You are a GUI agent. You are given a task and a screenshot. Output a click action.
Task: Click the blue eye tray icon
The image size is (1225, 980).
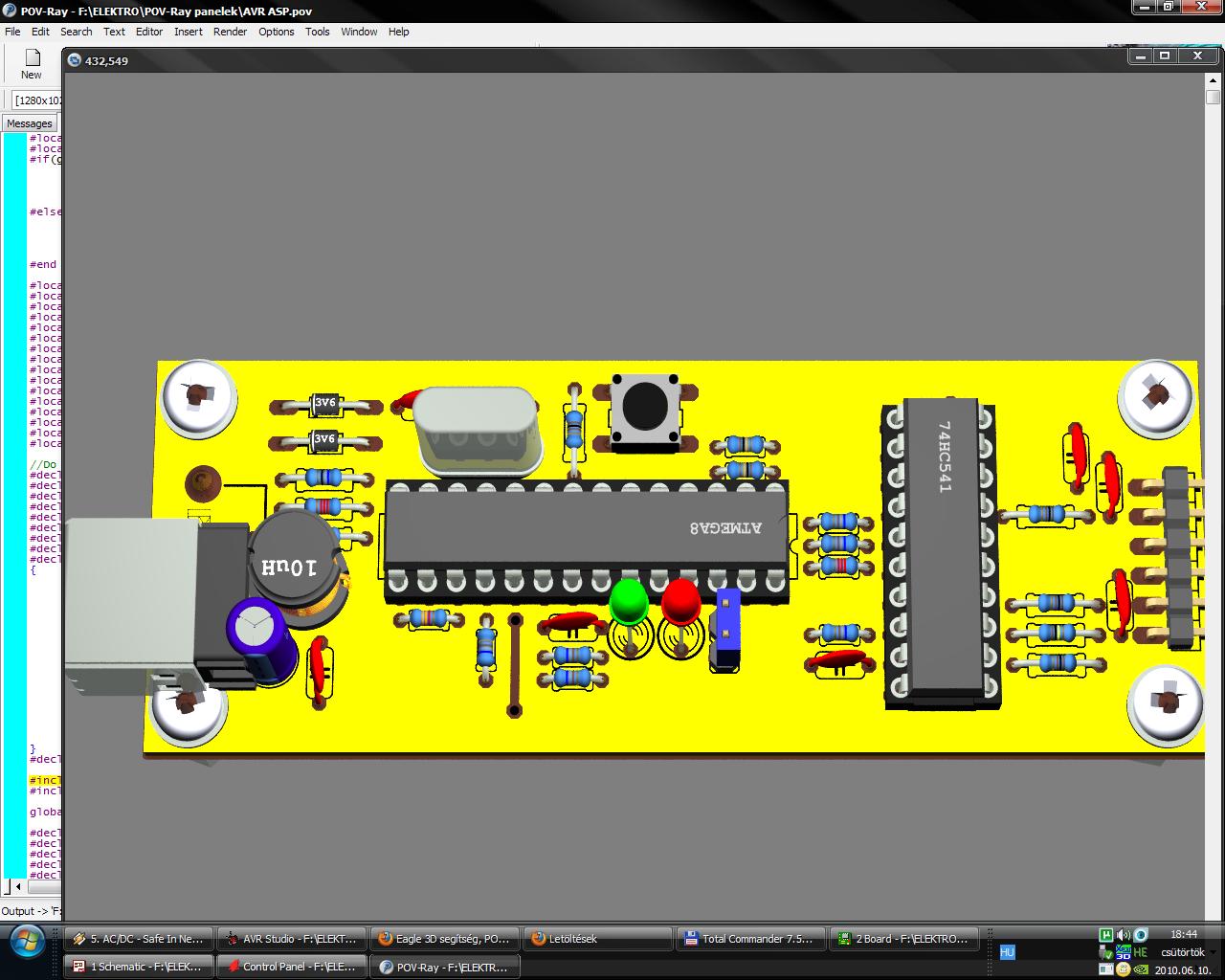pos(1141,935)
